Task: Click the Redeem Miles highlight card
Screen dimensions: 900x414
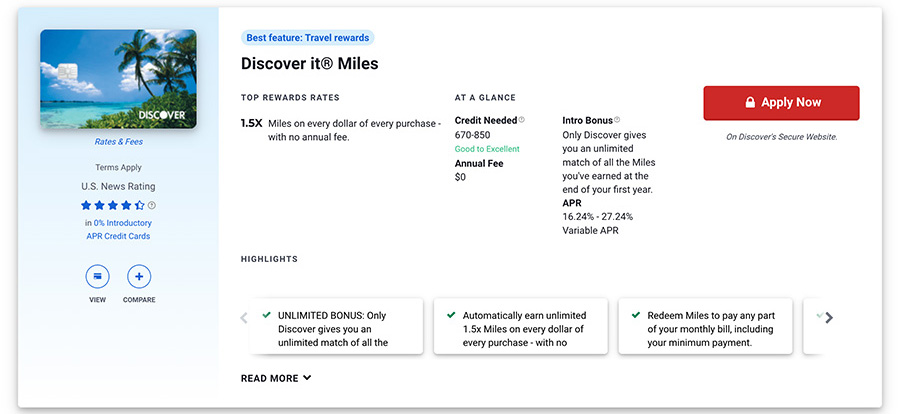Action: click(x=705, y=326)
